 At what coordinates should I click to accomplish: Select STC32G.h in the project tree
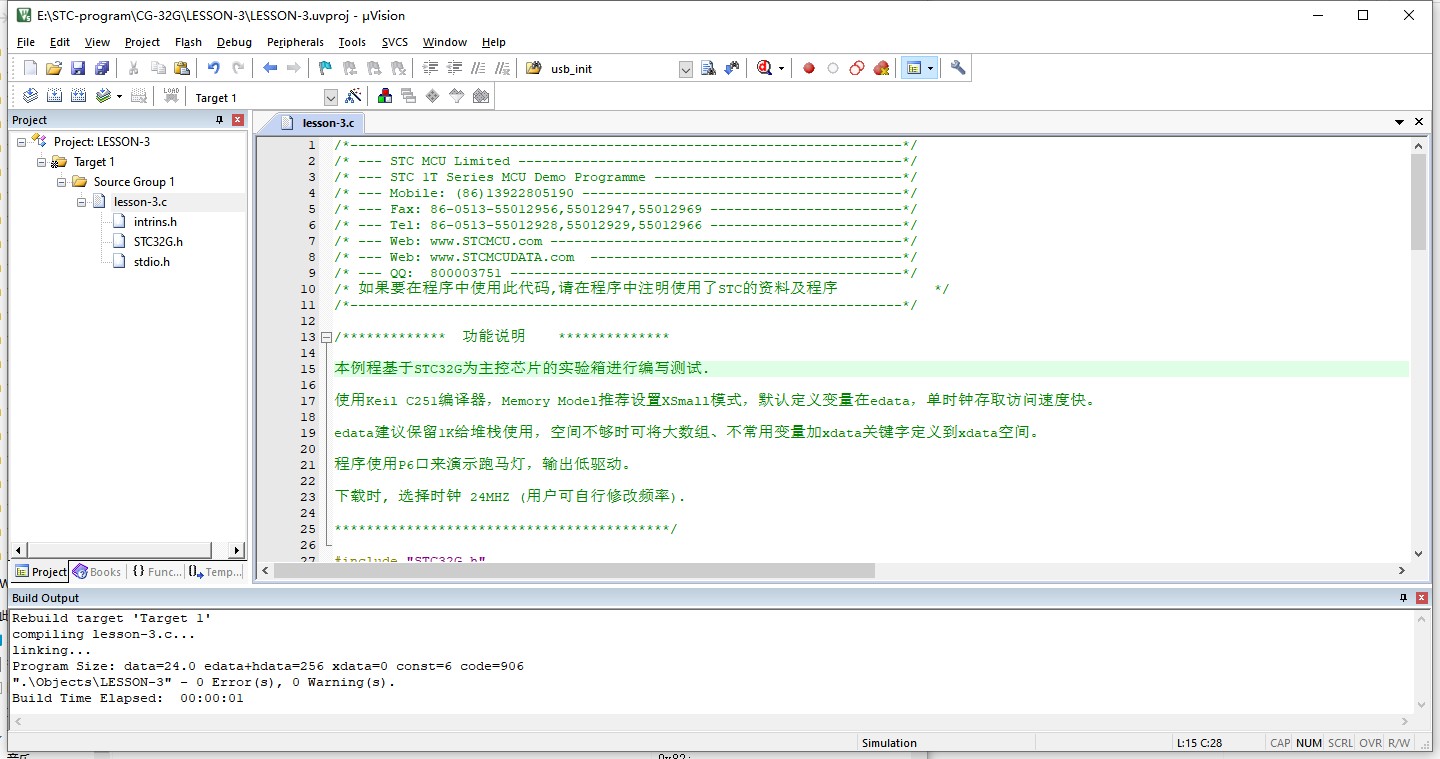pyautogui.click(x=158, y=242)
